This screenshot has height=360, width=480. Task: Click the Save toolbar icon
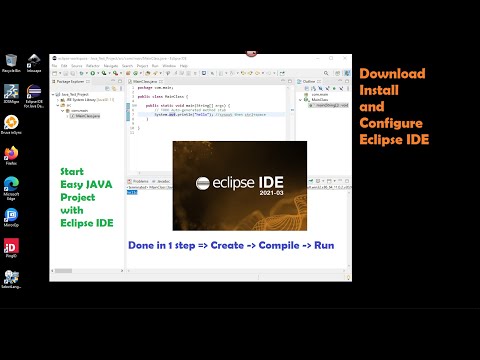tap(66, 73)
